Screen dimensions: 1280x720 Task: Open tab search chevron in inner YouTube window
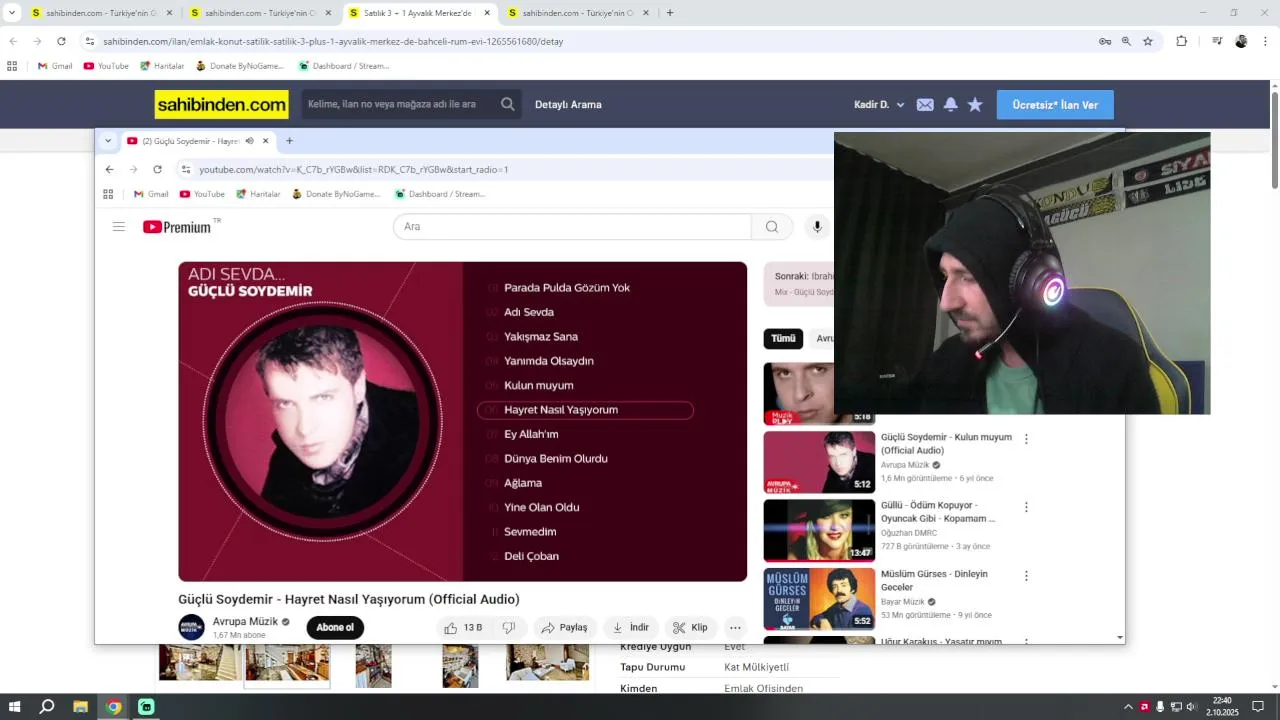[x=108, y=141]
